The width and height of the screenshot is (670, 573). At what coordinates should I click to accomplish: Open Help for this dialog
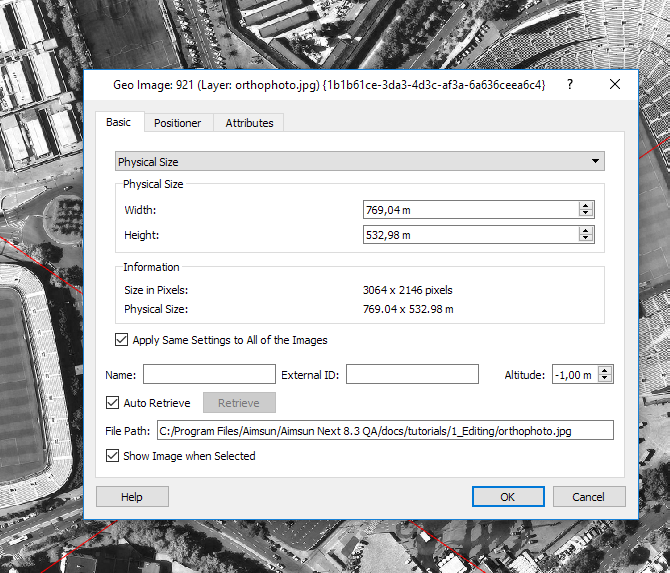click(x=132, y=497)
